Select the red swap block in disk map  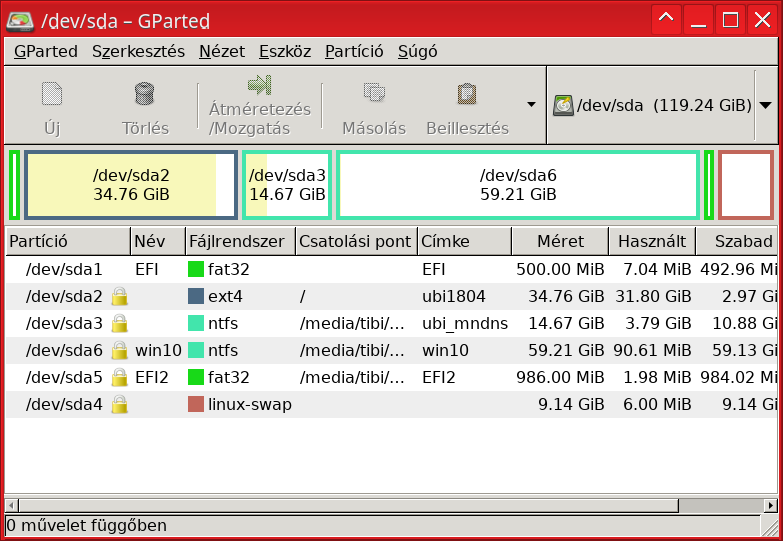tap(746, 185)
